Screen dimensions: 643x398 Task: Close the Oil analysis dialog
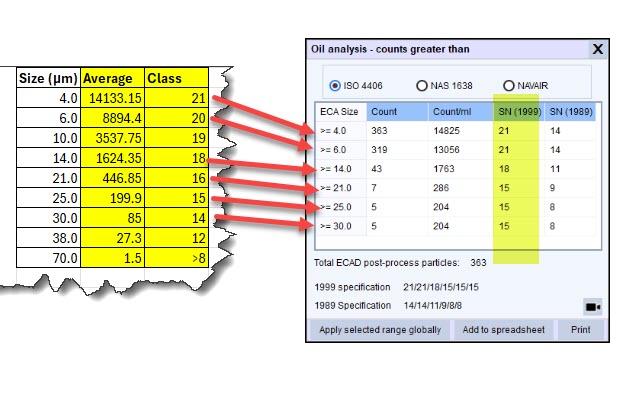(x=598, y=49)
